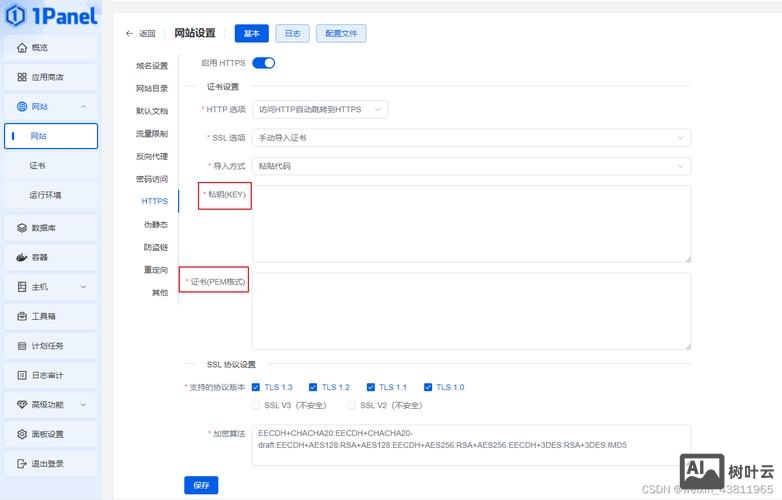Expand the 主机 sidebar group chevron

tap(83, 287)
